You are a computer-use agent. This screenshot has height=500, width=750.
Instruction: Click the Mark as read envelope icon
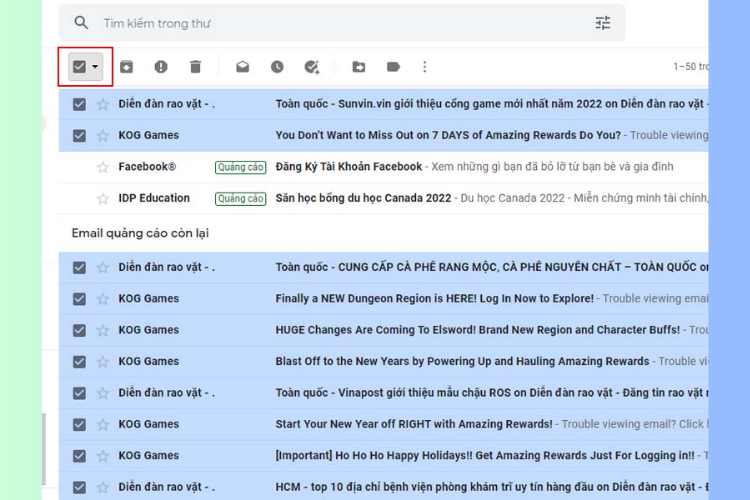pos(243,67)
